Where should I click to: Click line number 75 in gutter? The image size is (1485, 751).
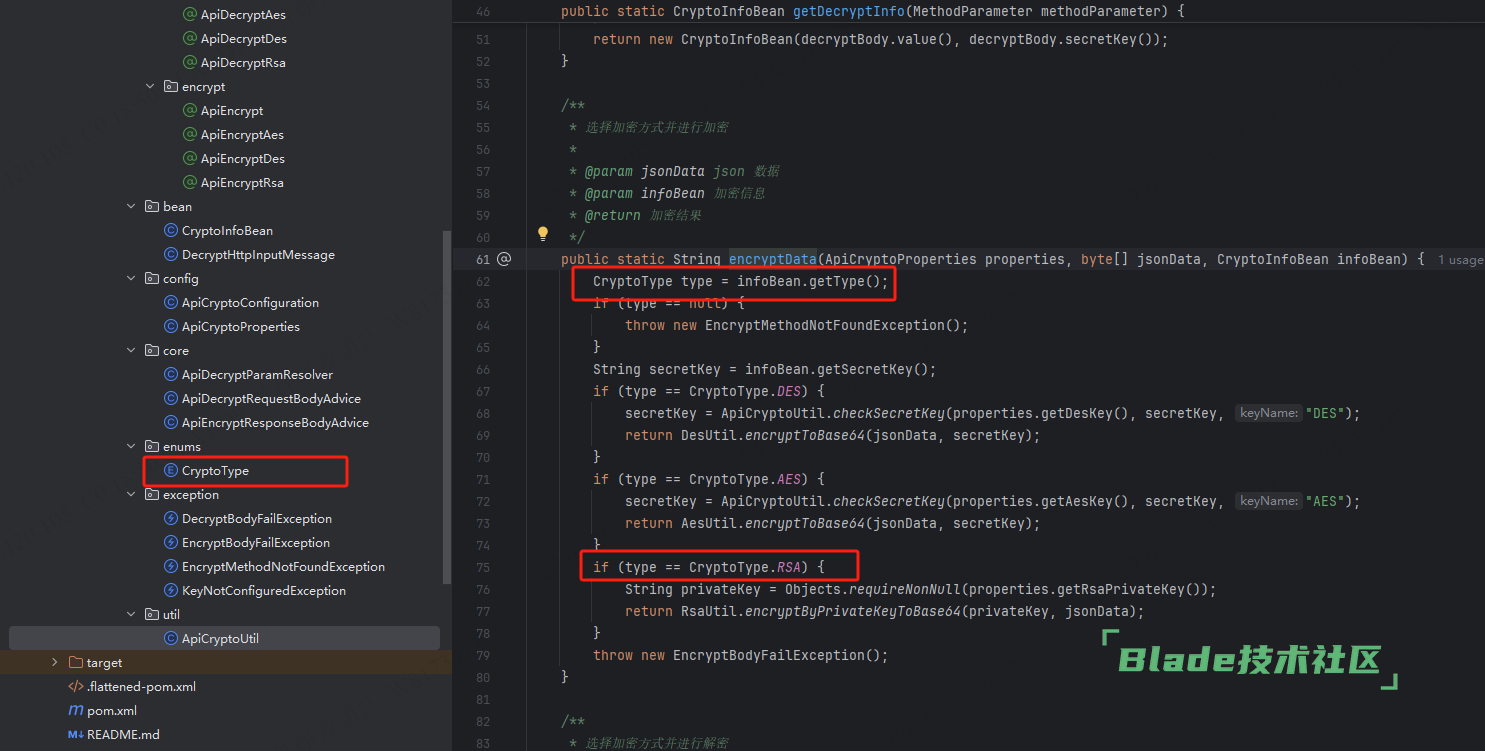(x=482, y=567)
